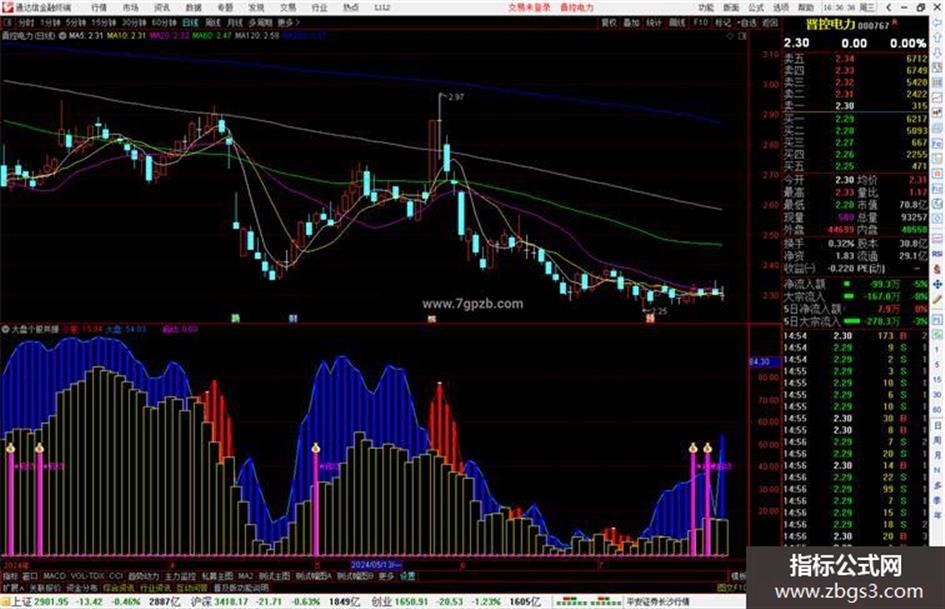Click the 统计 statistics button
This screenshot has height=609, width=945.
[x=654, y=22]
